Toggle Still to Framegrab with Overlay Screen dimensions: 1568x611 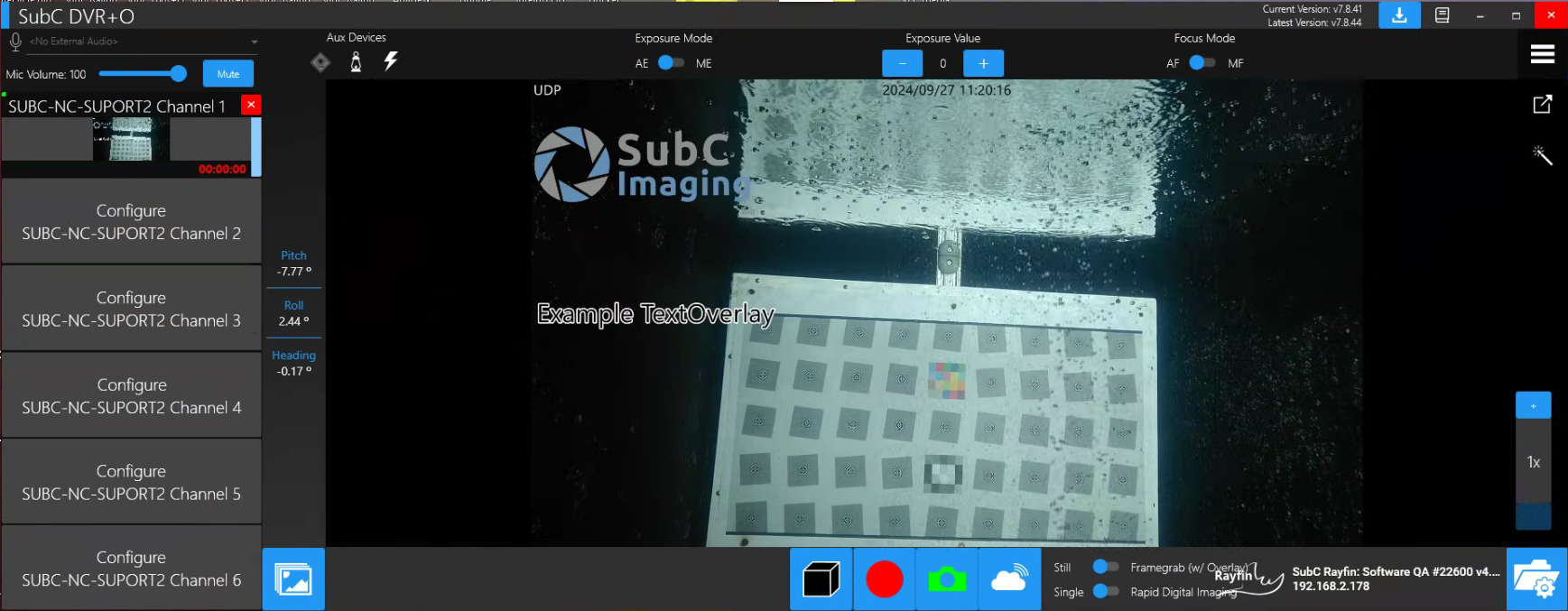1105,567
